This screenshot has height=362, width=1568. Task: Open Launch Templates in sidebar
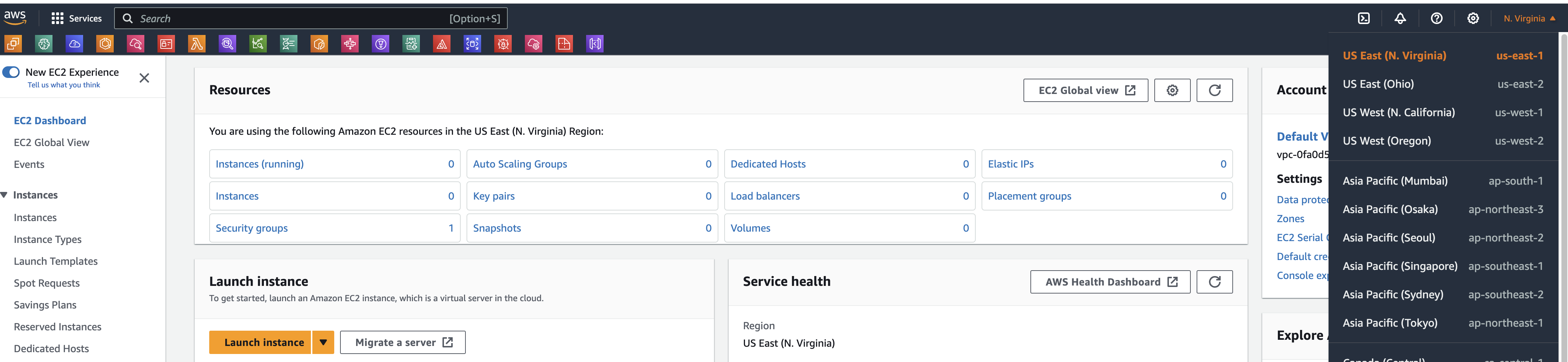(x=55, y=261)
